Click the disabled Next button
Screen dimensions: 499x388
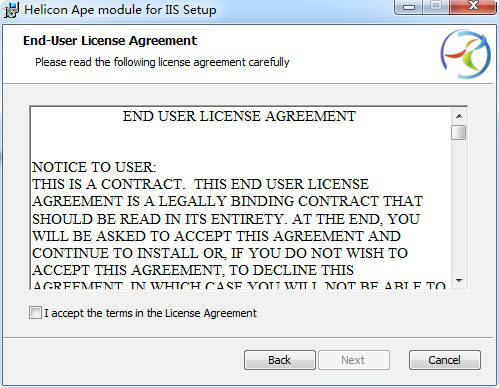pyautogui.click(x=354, y=360)
